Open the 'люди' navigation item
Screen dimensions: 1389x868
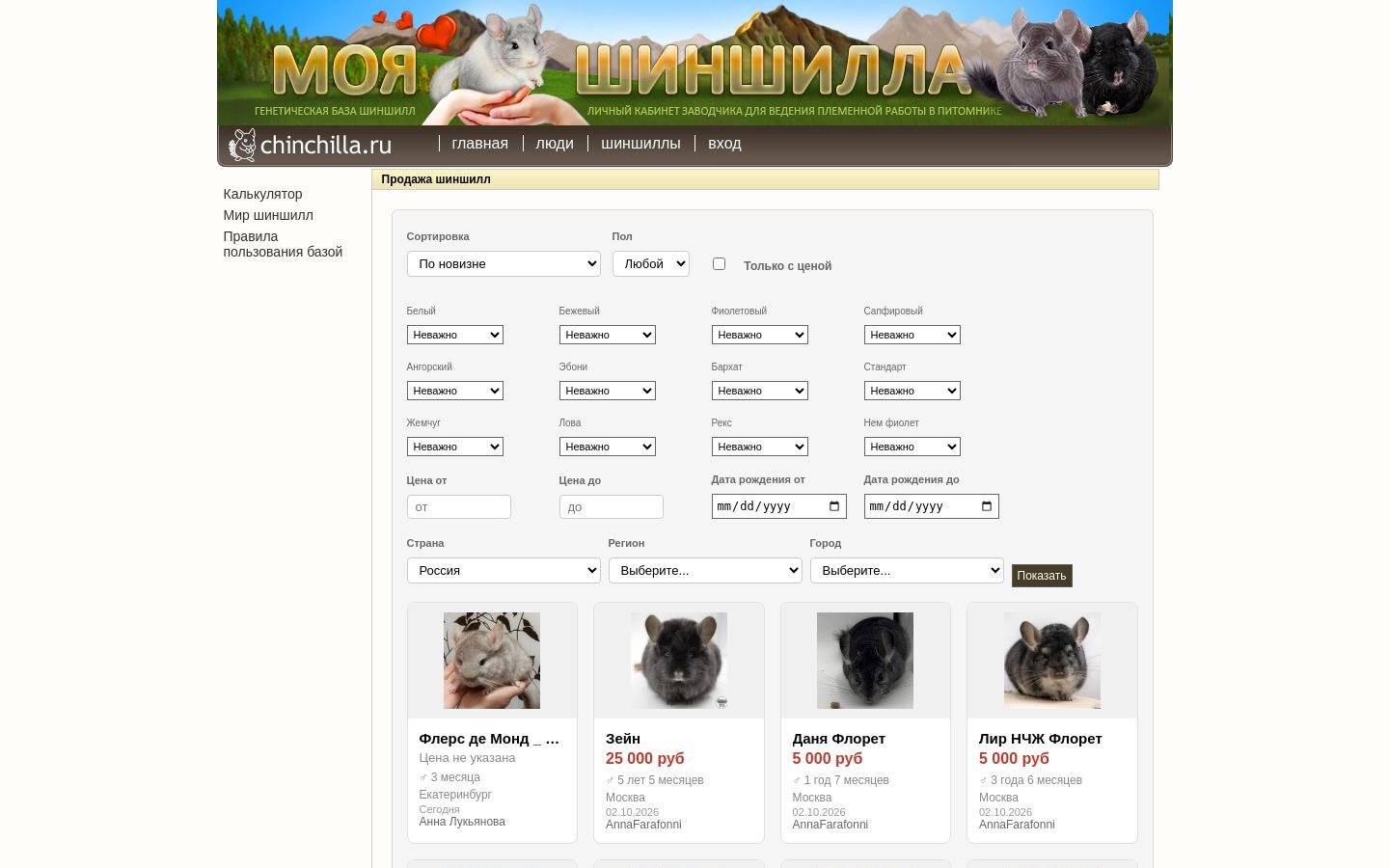555,144
